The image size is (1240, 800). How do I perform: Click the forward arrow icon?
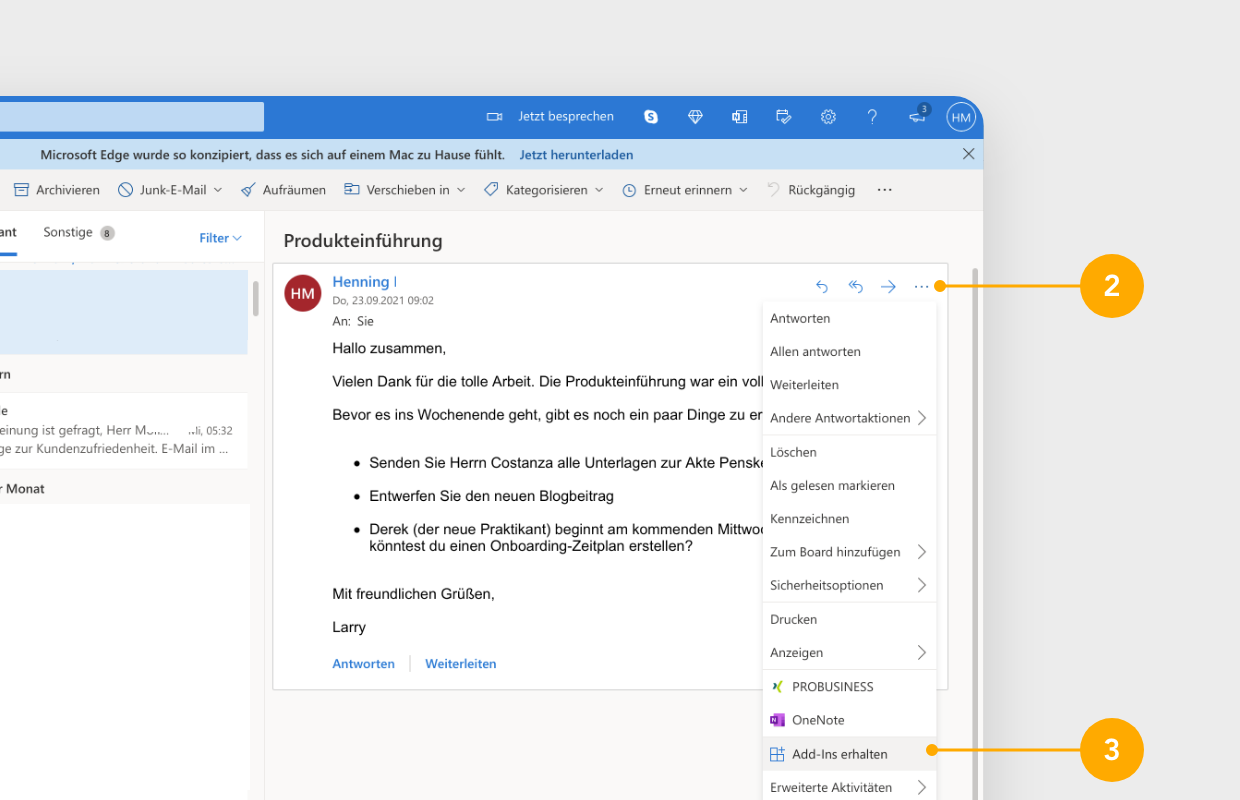[888, 287]
